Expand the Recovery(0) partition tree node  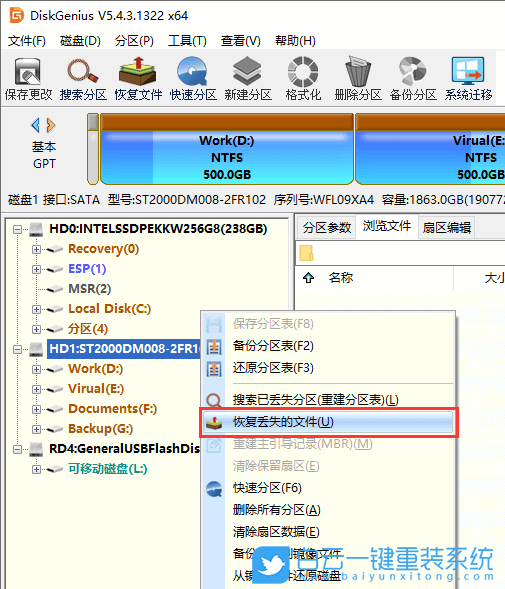point(36,249)
